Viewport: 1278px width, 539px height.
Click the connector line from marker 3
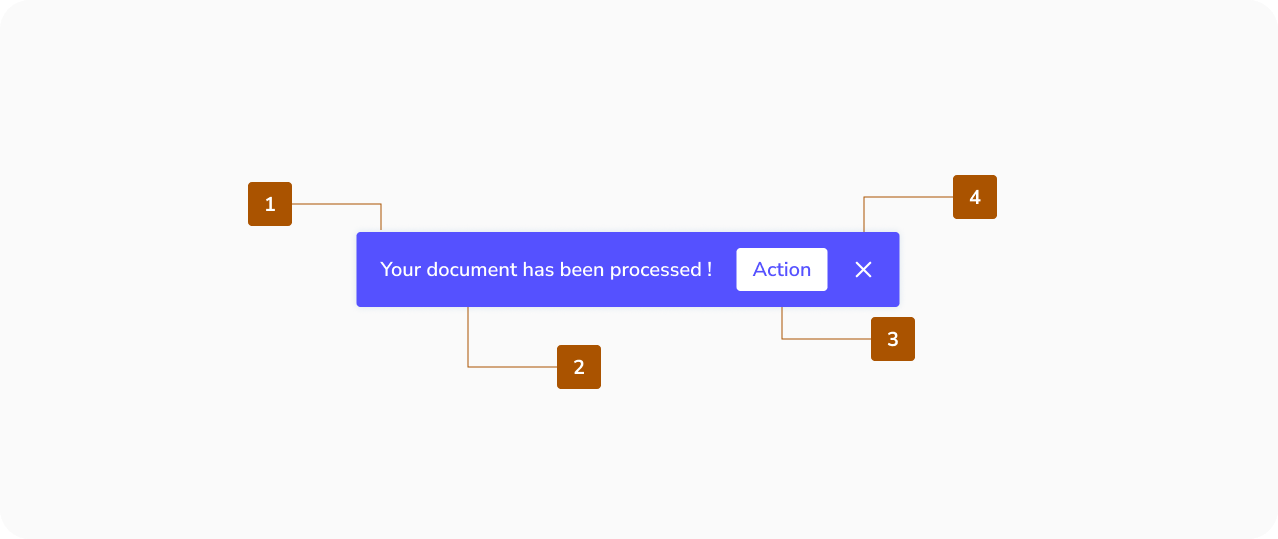click(x=825, y=339)
